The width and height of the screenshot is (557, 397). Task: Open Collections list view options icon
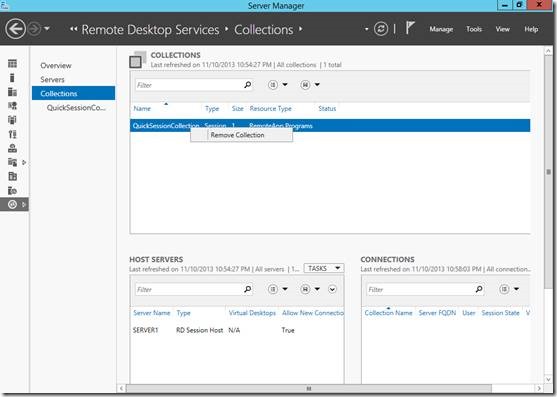[x=273, y=85]
